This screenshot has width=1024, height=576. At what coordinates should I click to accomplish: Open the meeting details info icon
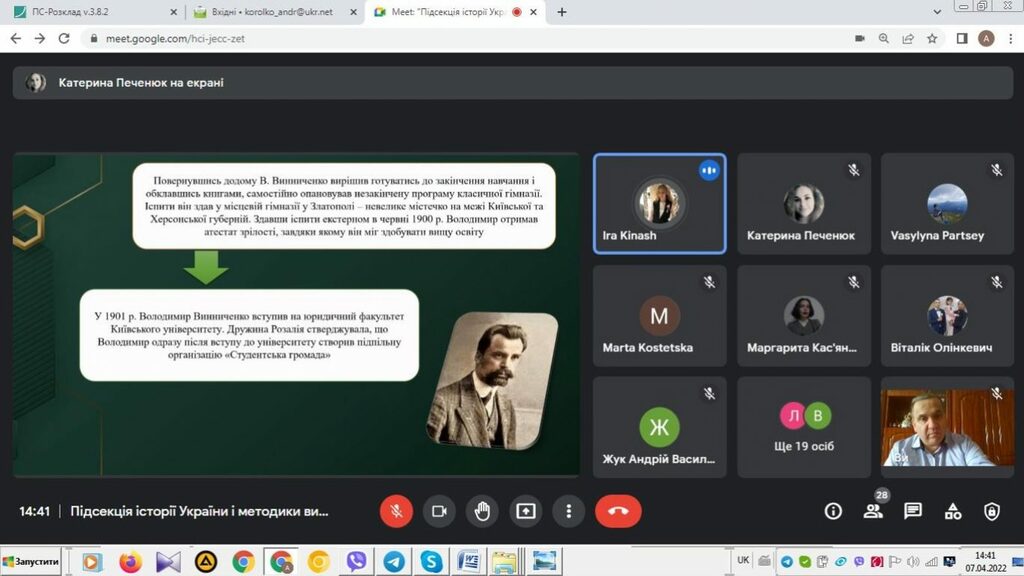click(x=833, y=511)
